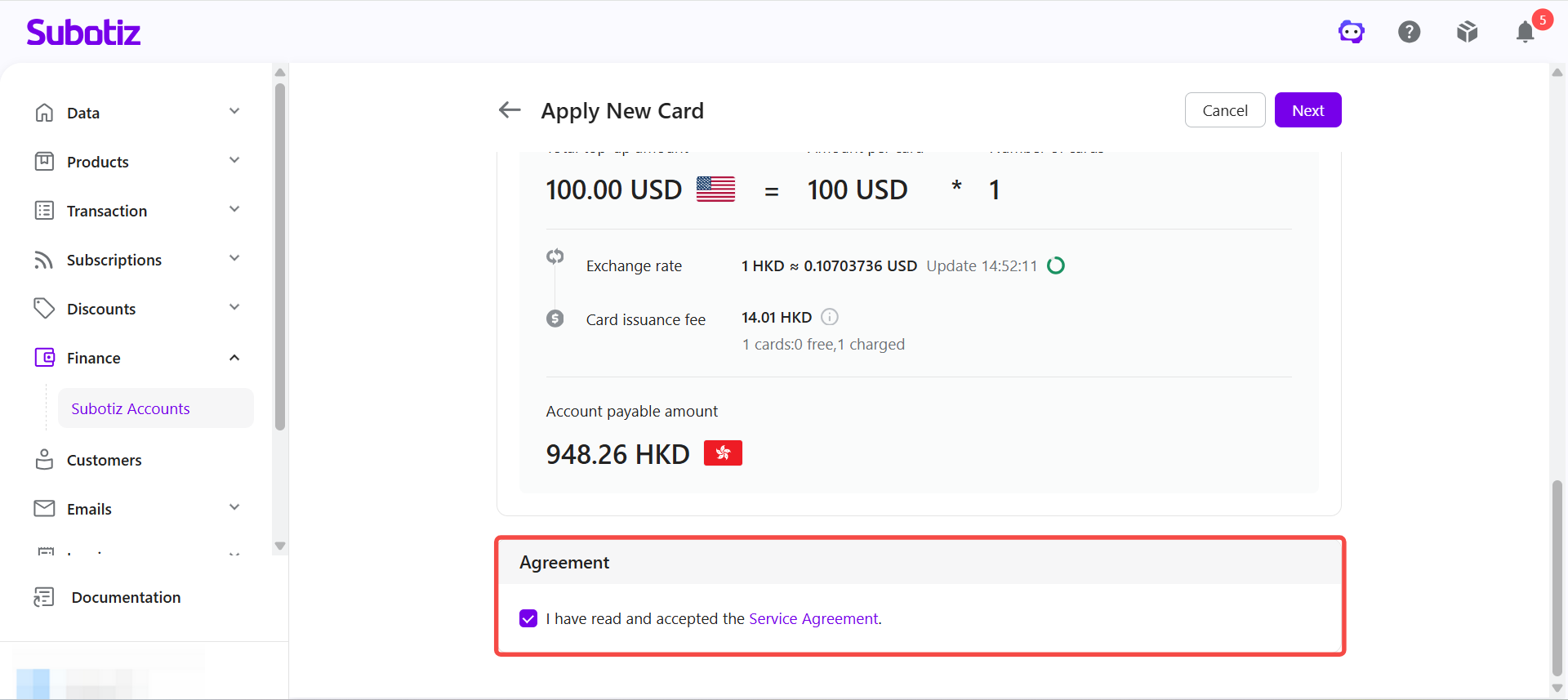
Task: Click the Apply New Card heading
Action: click(x=622, y=111)
